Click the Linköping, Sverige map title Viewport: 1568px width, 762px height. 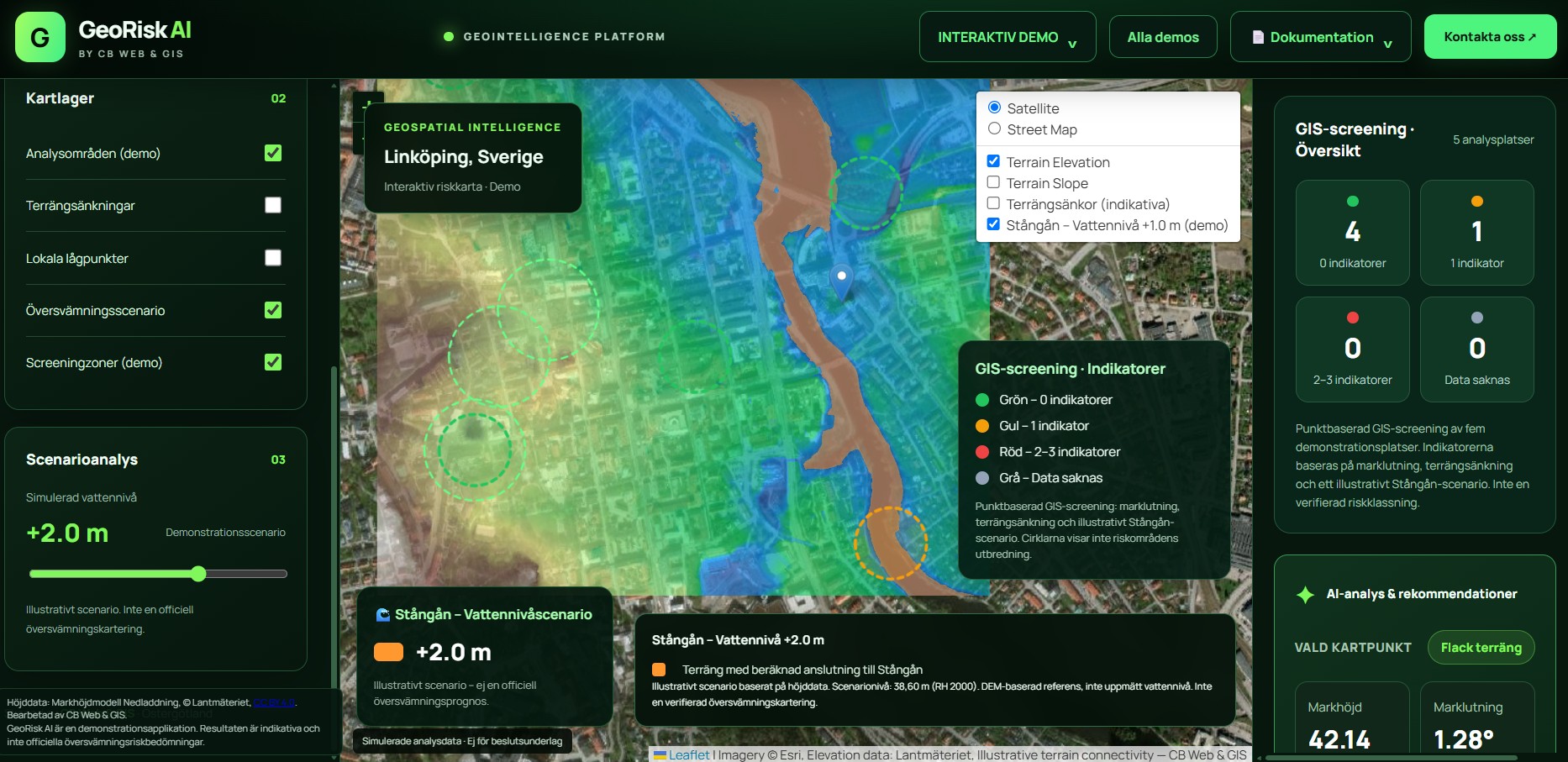click(x=464, y=157)
